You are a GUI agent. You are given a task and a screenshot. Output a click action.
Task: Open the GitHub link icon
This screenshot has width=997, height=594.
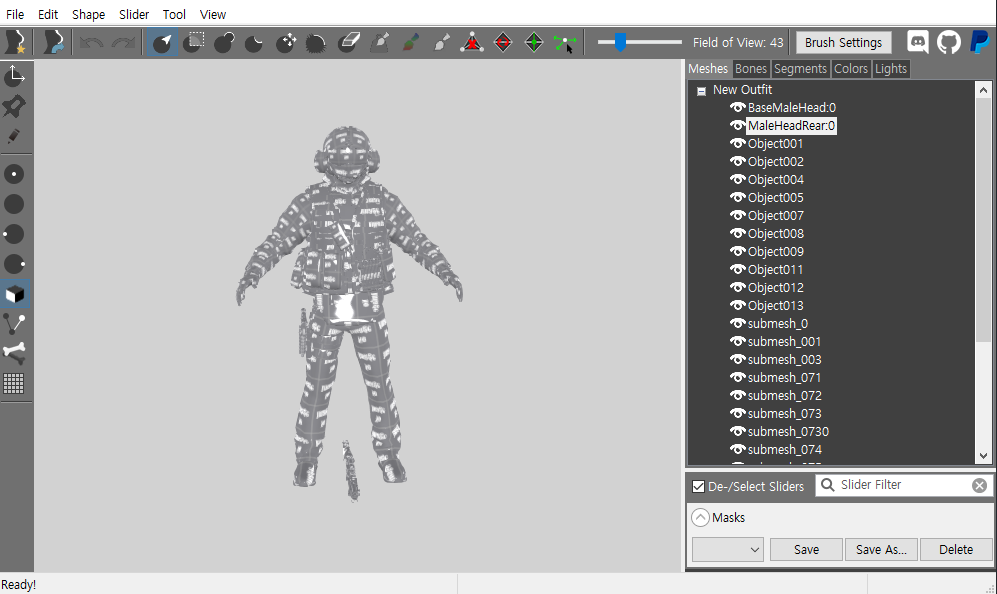(x=948, y=42)
